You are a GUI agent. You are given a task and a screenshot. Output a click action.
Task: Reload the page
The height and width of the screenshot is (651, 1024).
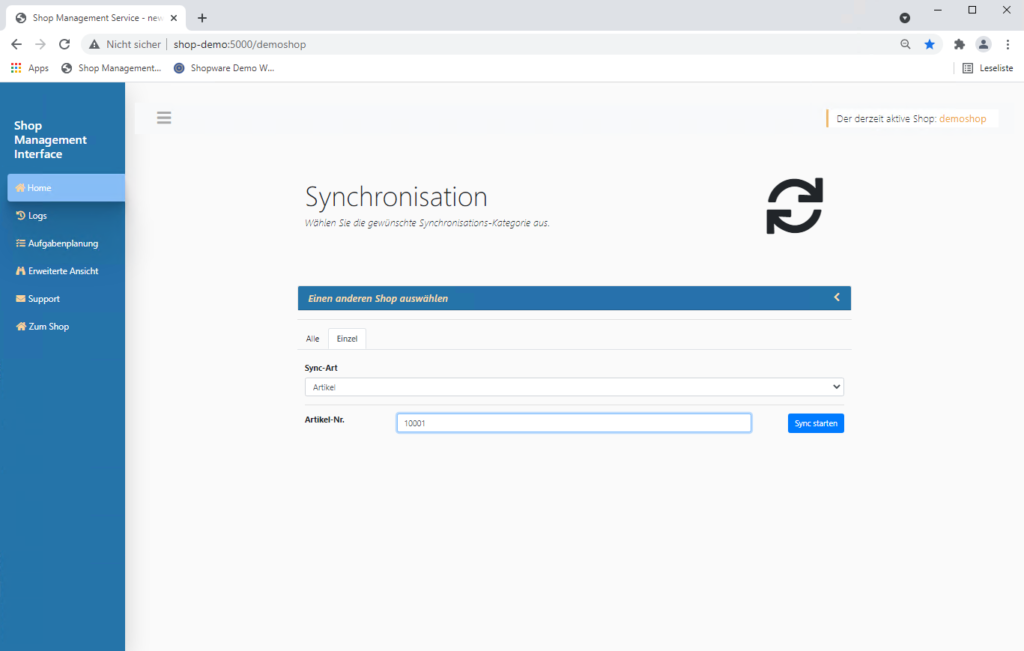[64, 44]
